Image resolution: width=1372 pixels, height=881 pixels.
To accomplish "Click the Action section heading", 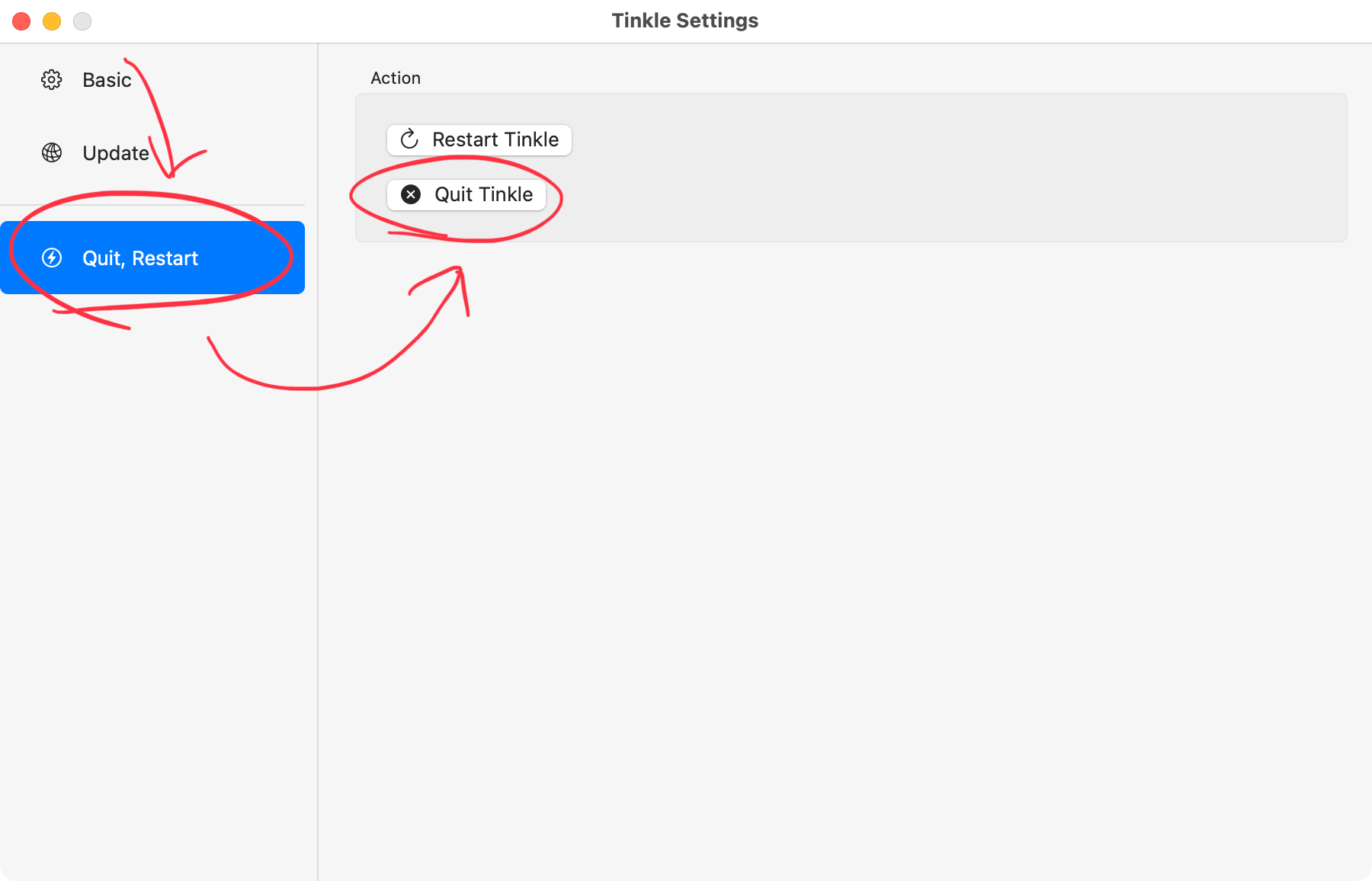I will click(x=395, y=78).
